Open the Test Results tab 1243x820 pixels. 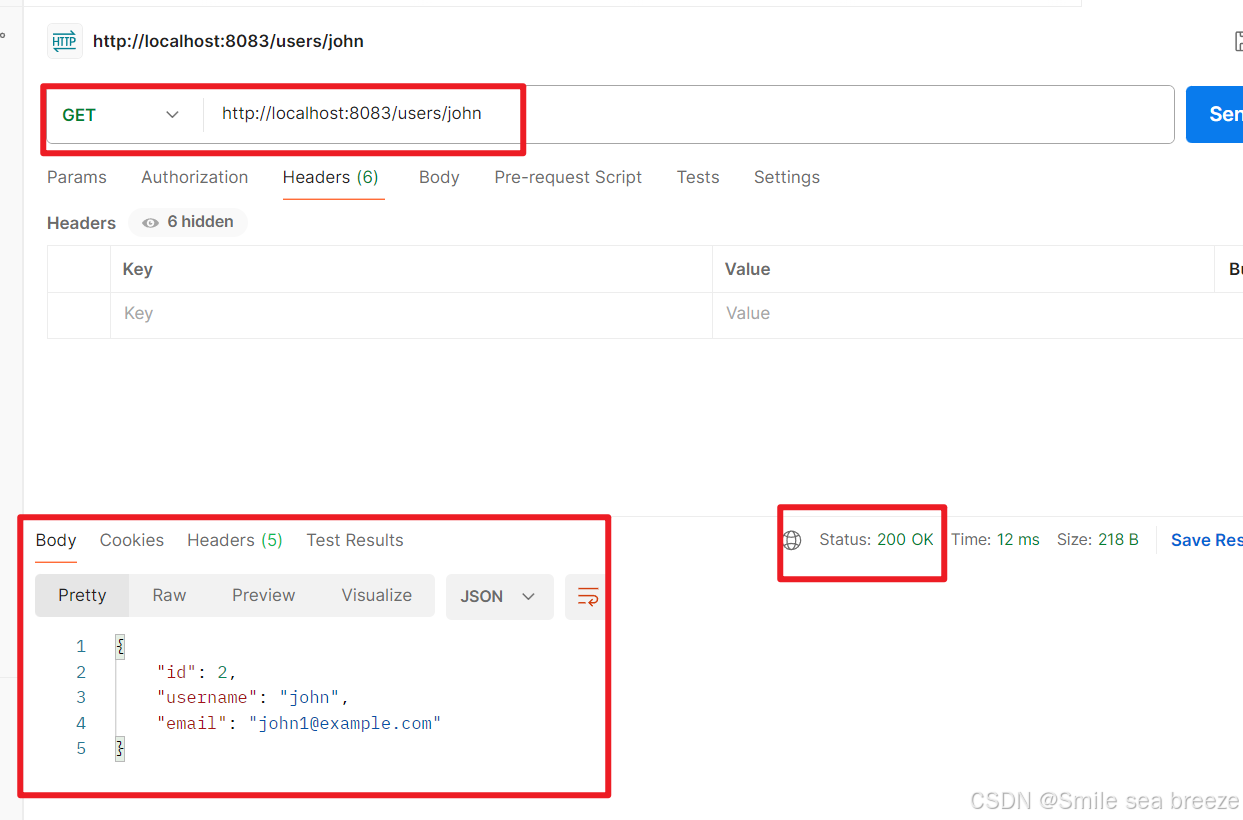[x=355, y=540]
